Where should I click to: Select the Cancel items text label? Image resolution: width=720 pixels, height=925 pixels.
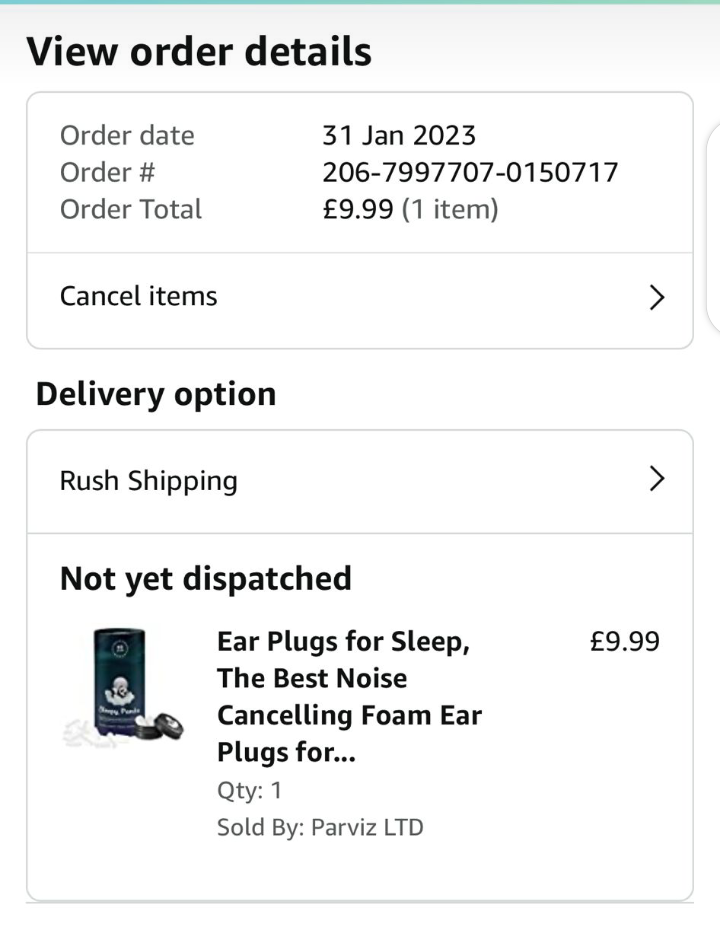138,296
